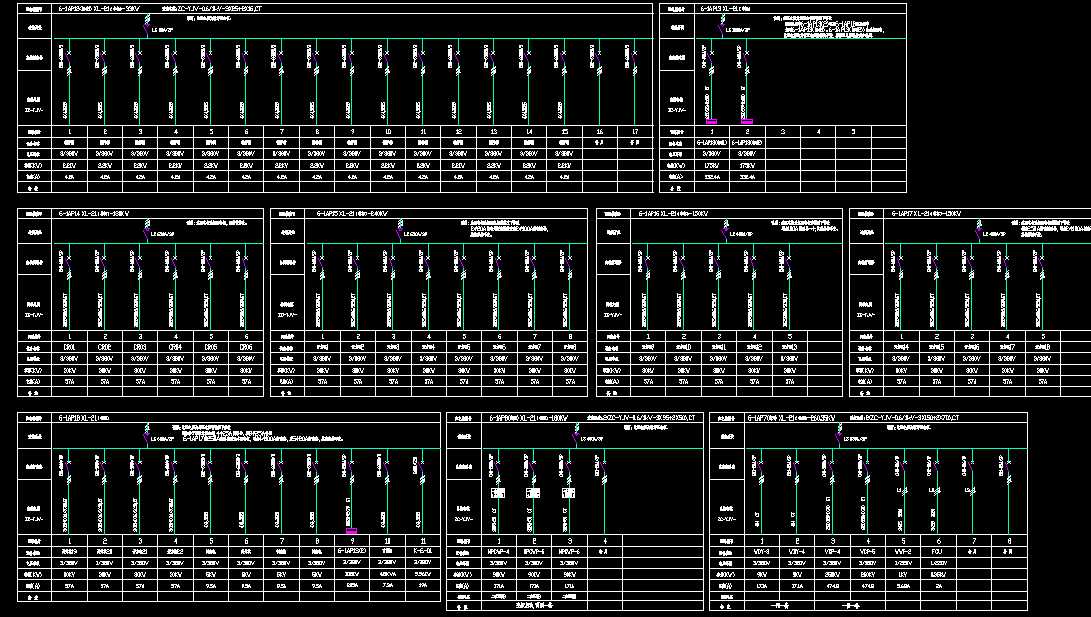1091x617 pixels.
Task: Select the CR01 circuit name cell
Action: click(x=70, y=348)
